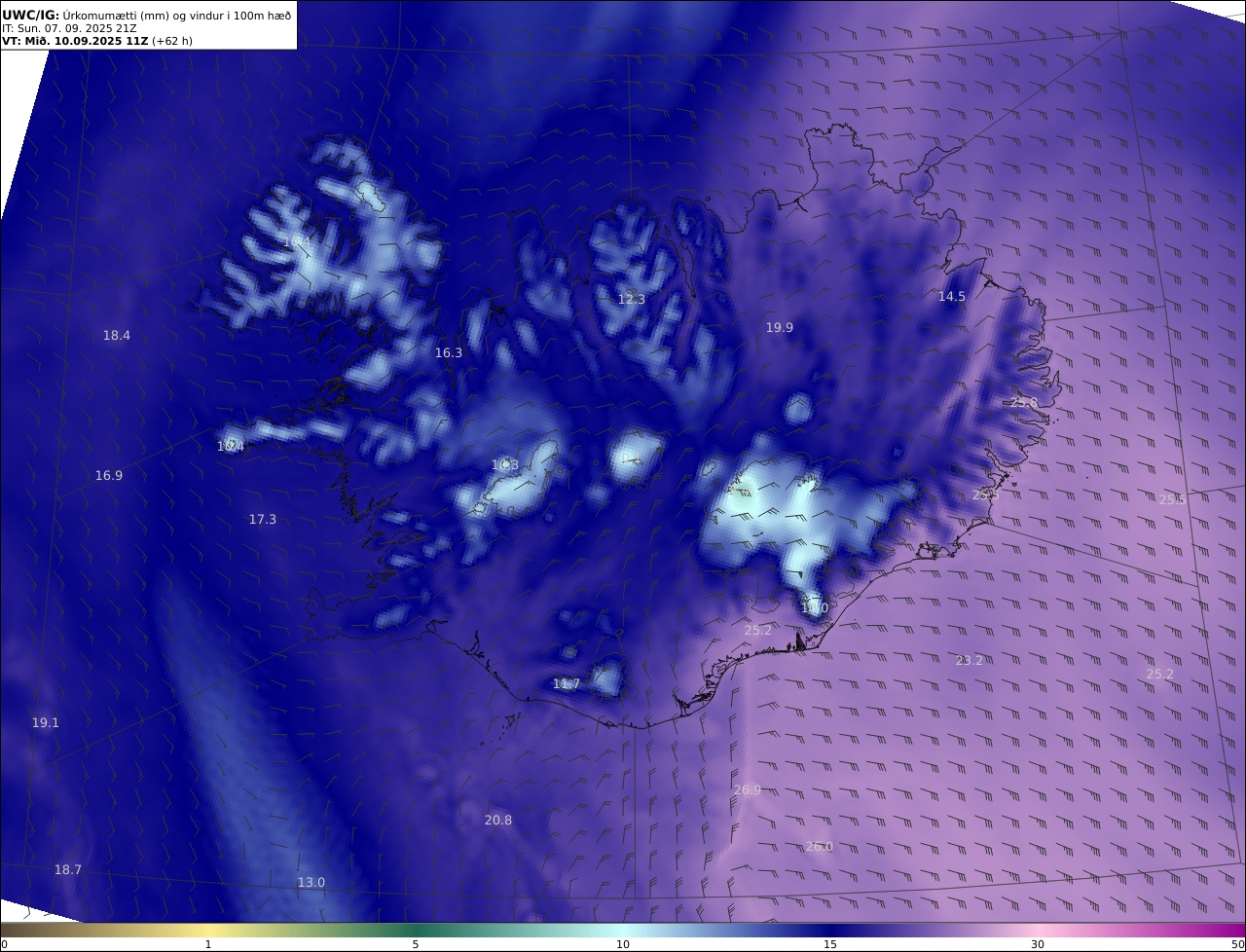This screenshot has height=952, width=1246.
Task: Click the colorbar tick label 5
Action: click(416, 944)
